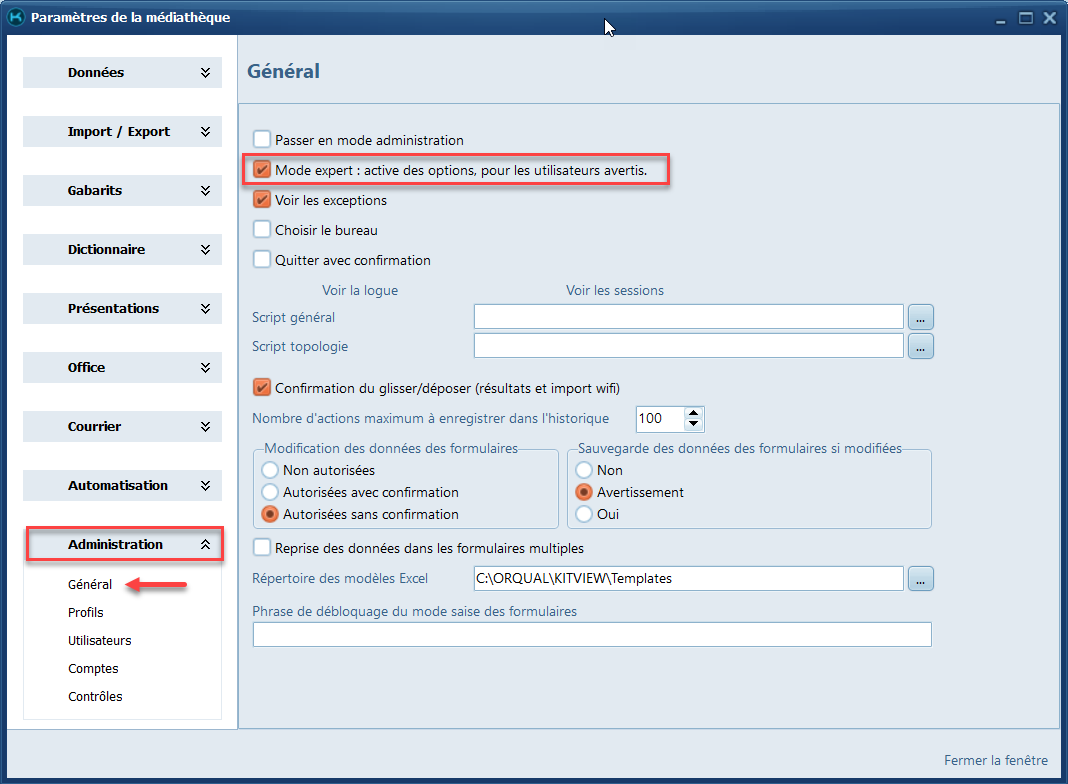Image resolution: width=1068 pixels, height=784 pixels.
Task: Click the browse button for Script général
Action: (x=920, y=317)
